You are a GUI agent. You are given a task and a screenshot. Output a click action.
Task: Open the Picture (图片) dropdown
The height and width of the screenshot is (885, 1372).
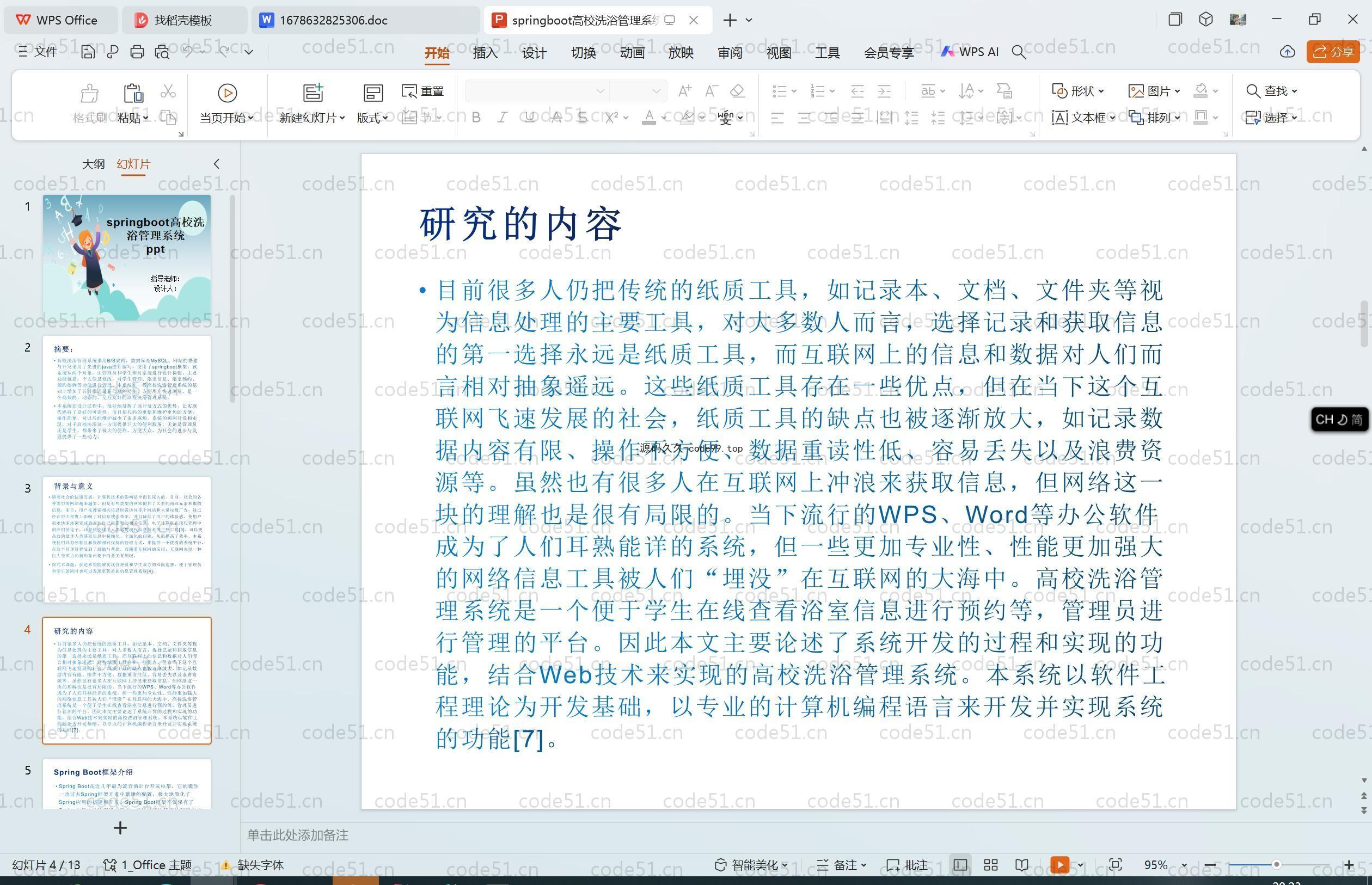[x=1155, y=91]
